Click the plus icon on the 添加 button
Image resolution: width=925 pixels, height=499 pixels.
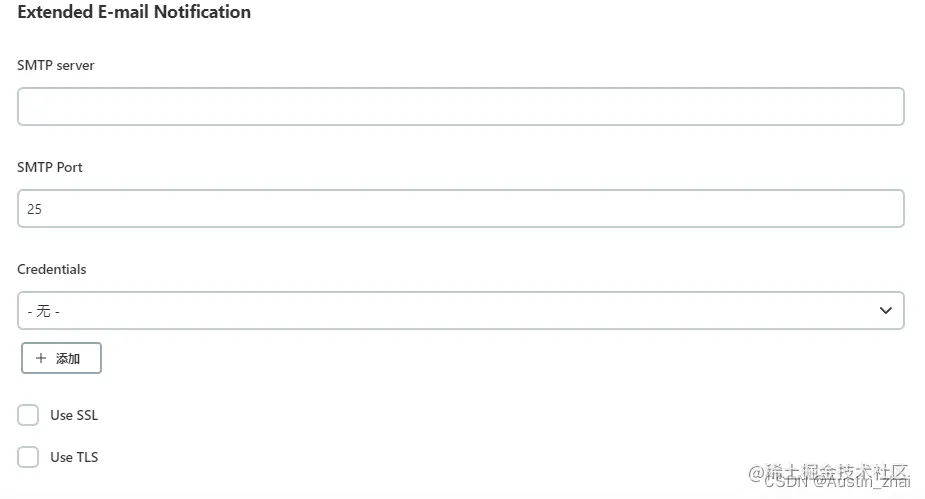point(41,358)
